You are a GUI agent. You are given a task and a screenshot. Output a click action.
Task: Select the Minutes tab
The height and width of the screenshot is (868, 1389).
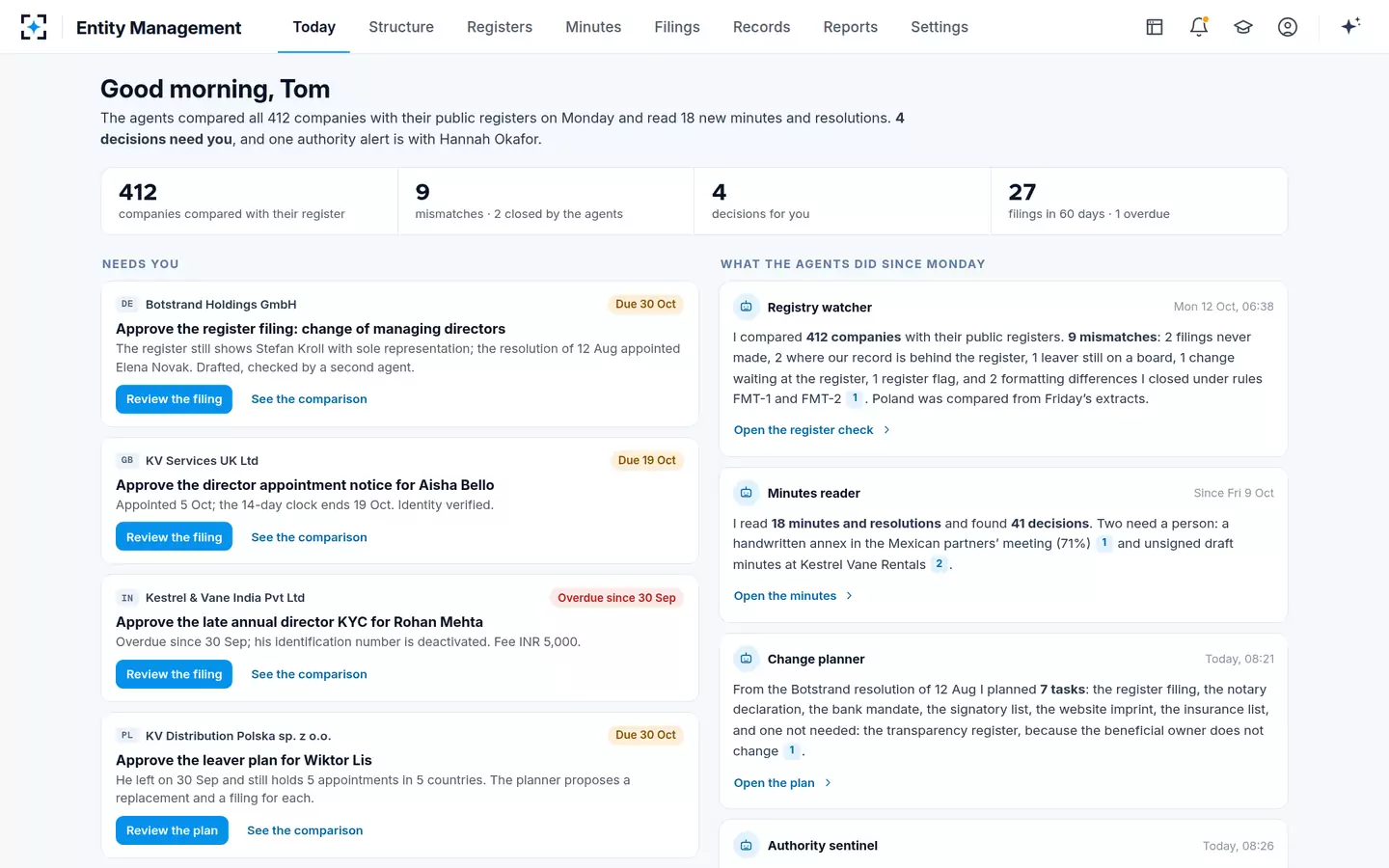pos(593,27)
